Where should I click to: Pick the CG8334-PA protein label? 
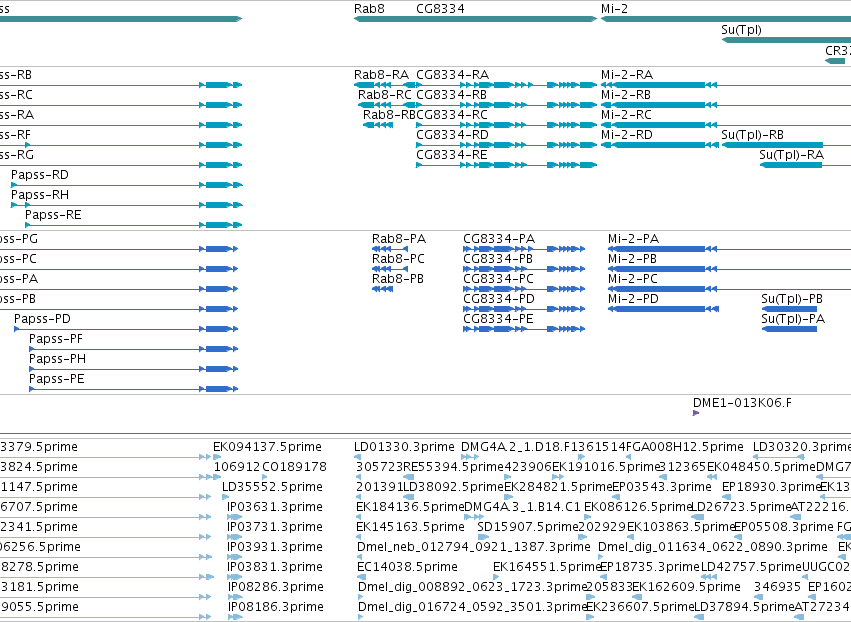[x=499, y=239]
